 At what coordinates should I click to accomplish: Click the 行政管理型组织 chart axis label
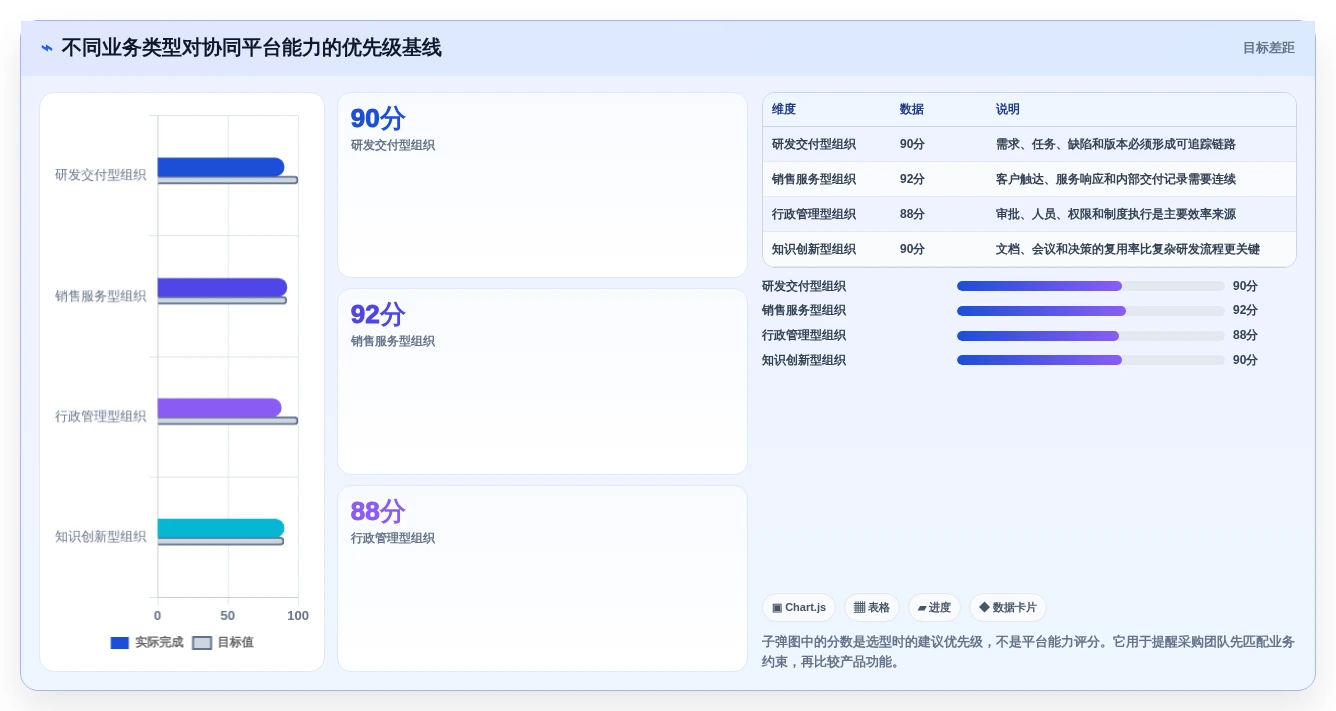100,416
